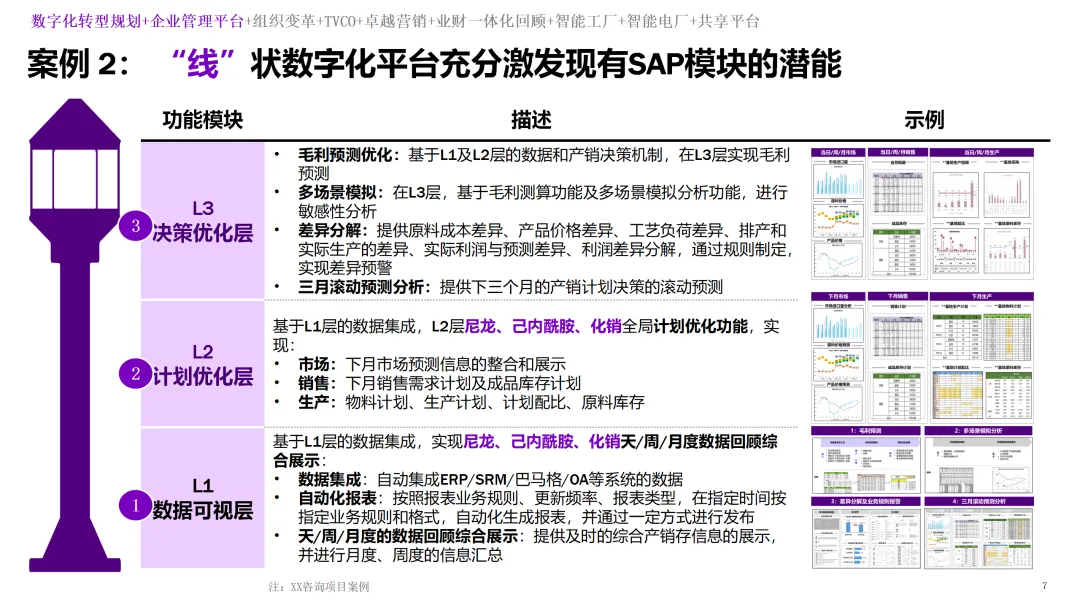
Task: Click the 毛利预测优化 bullet heading
Action: pyautogui.click(x=348, y=156)
